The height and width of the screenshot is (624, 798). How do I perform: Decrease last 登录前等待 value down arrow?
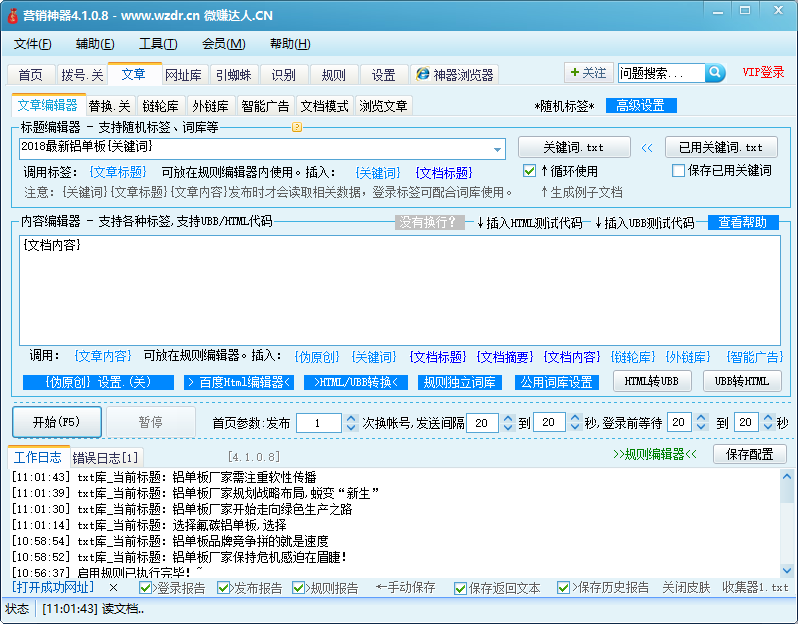pyautogui.click(x=768, y=427)
